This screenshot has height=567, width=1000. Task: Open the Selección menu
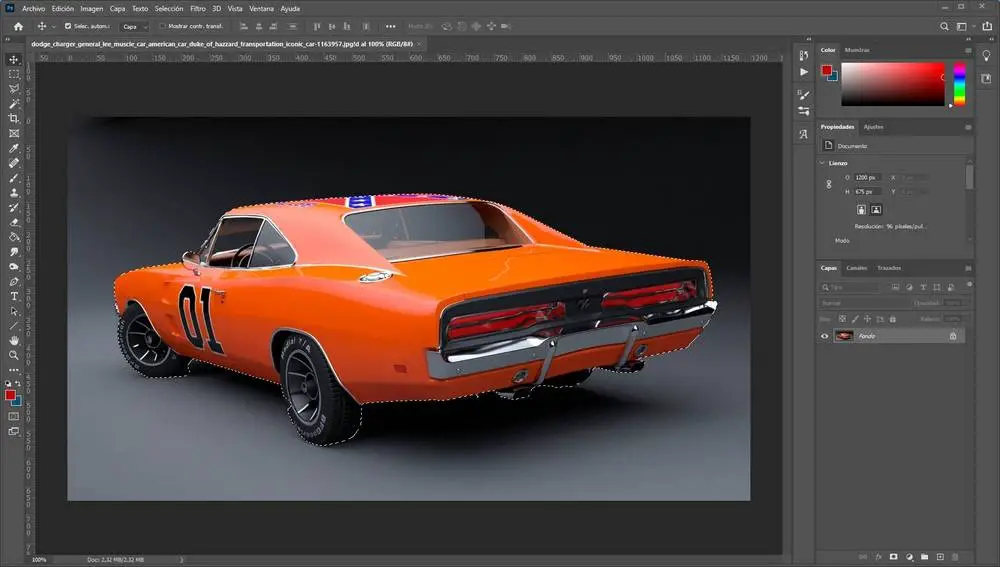pos(169,9)
